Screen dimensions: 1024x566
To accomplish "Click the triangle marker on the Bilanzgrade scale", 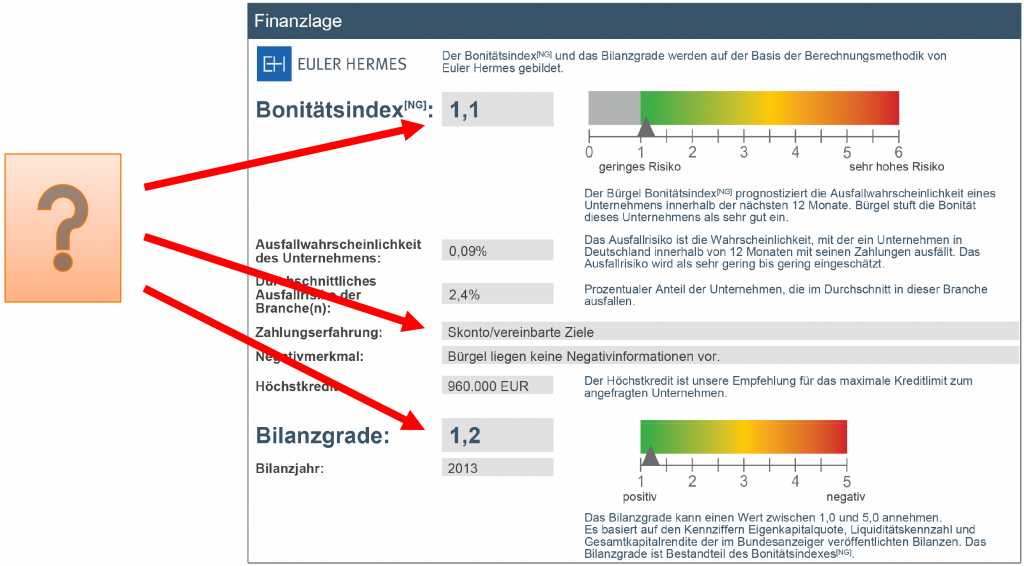I will [x=651, y=457].
